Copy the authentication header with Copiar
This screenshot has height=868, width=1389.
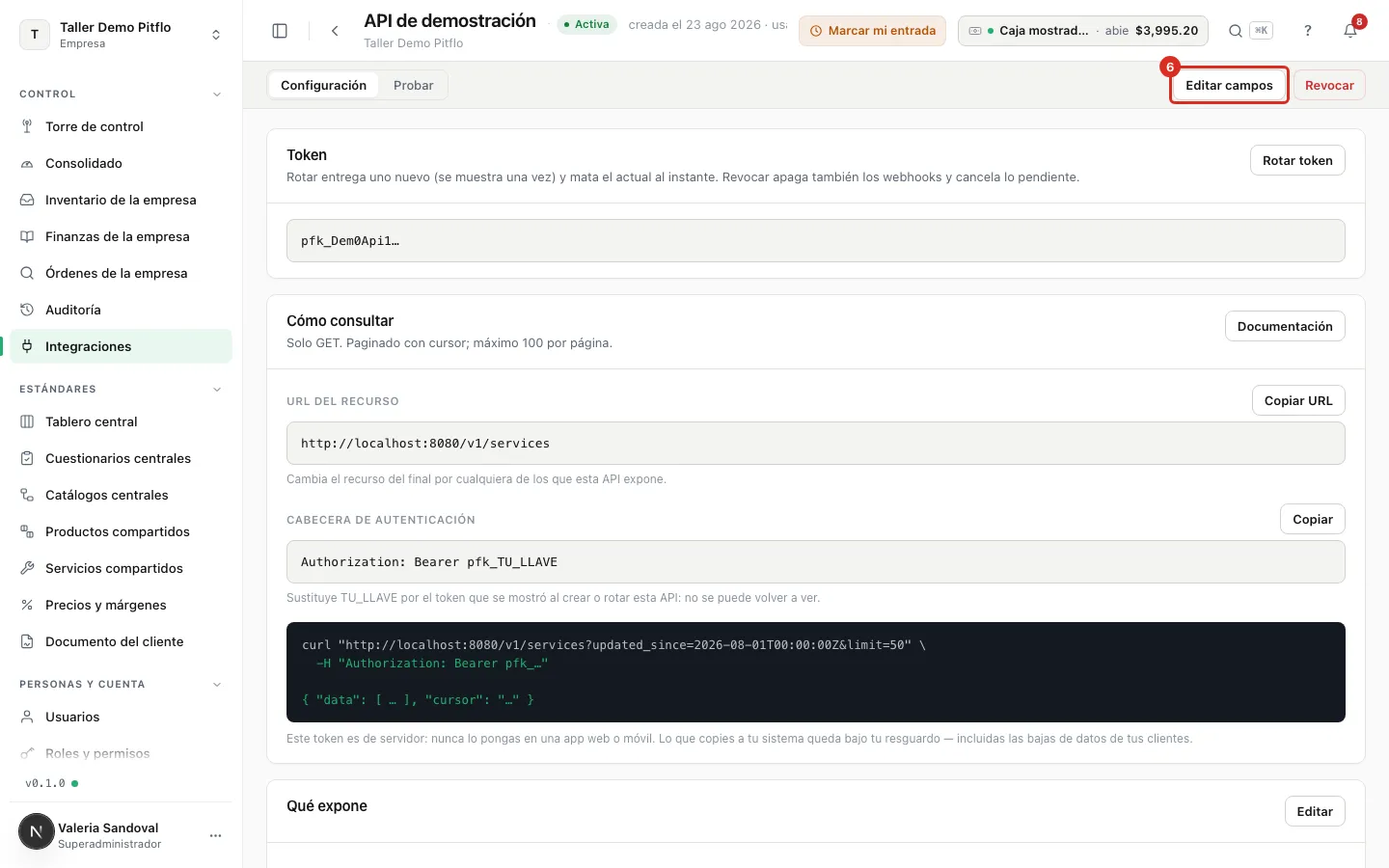pyautogui.click(x=1313, y=519)
